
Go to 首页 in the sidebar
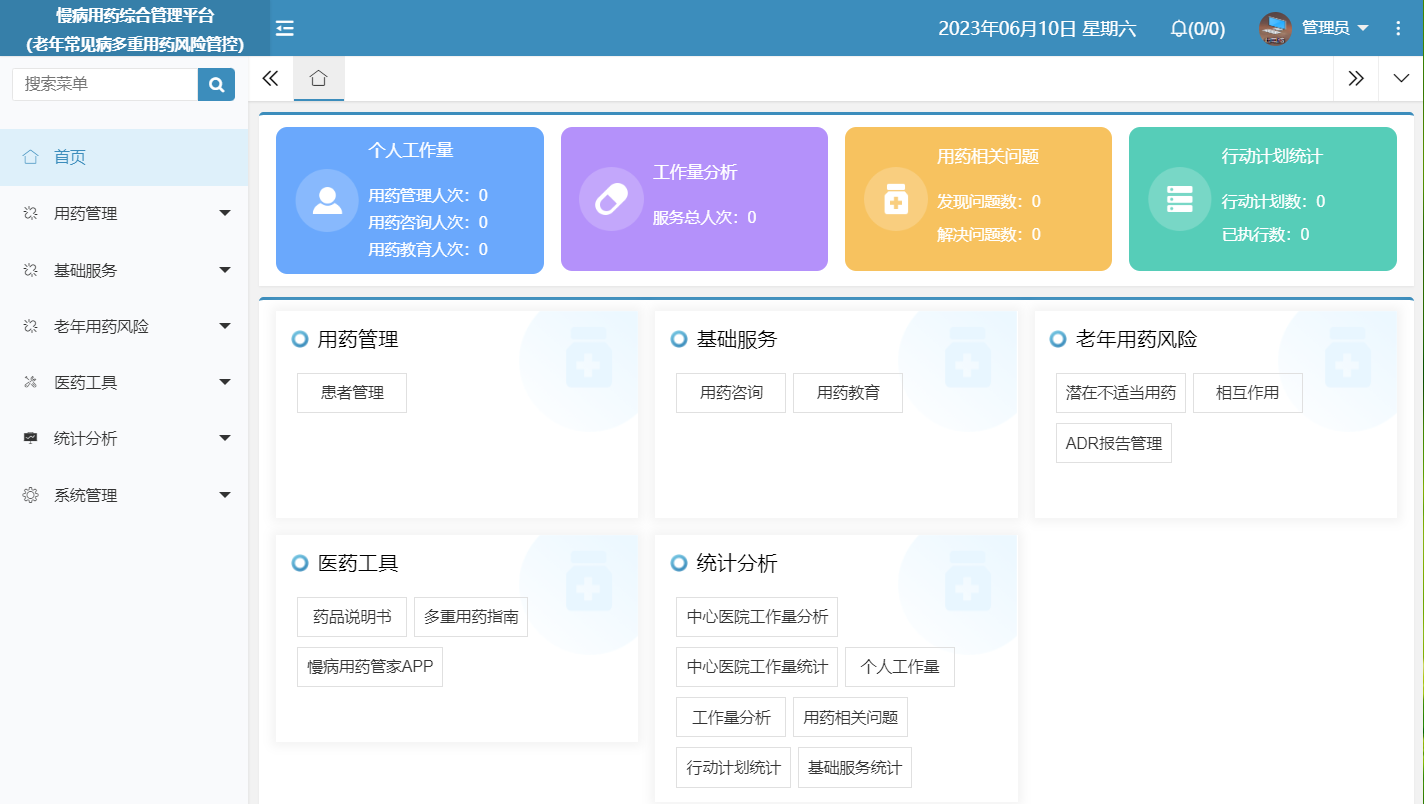pos(124,157)
